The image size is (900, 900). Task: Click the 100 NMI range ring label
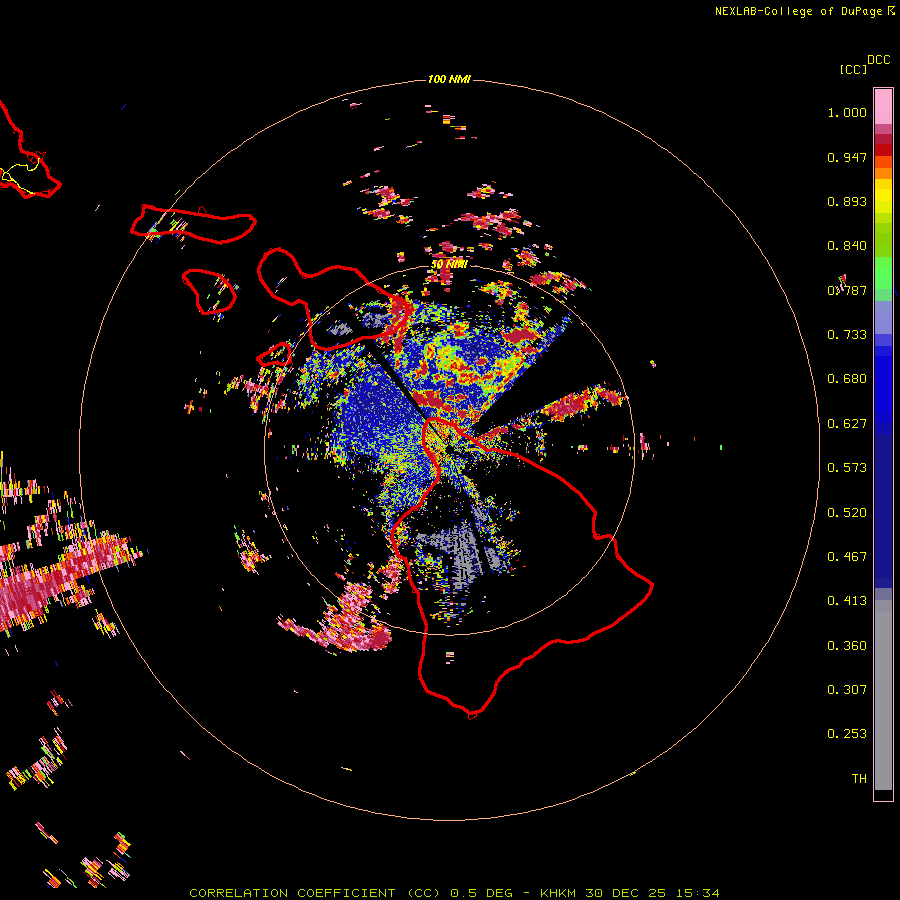[449, 79]
